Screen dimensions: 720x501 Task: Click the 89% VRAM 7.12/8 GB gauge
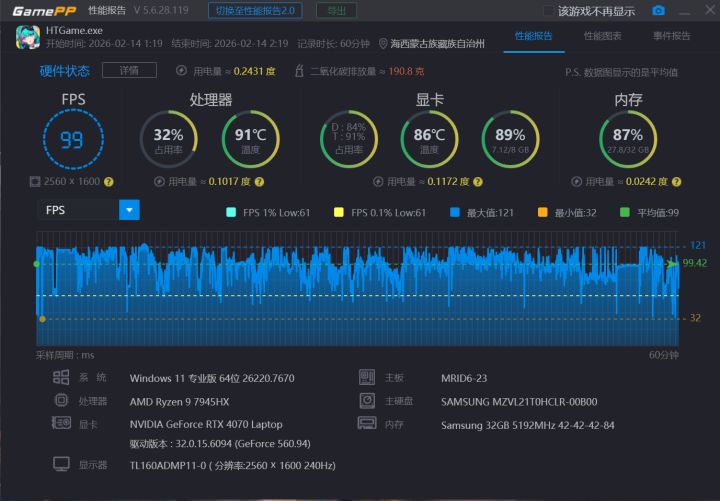click(510, 139)
